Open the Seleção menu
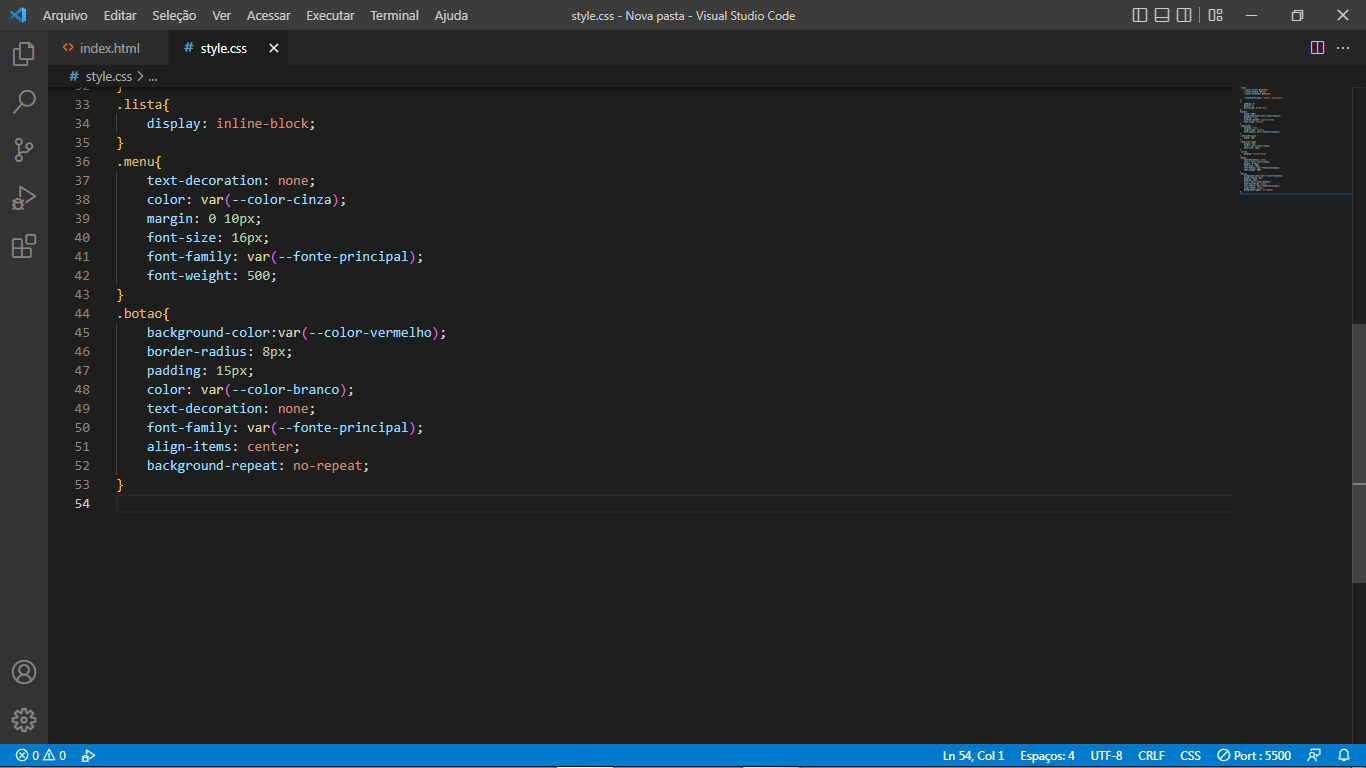 pyautogui.click(x=174, y=15)
